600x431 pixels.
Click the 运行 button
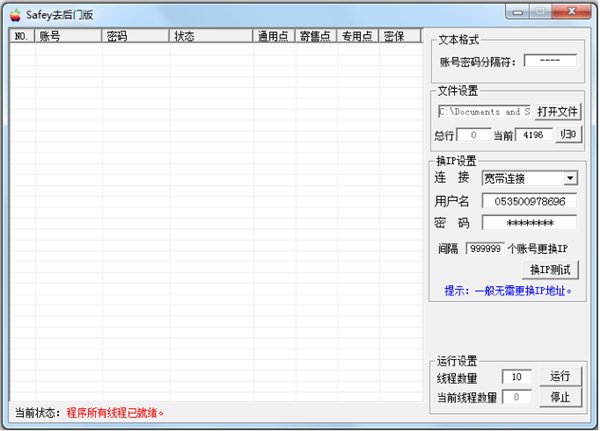tap(560, 376)
